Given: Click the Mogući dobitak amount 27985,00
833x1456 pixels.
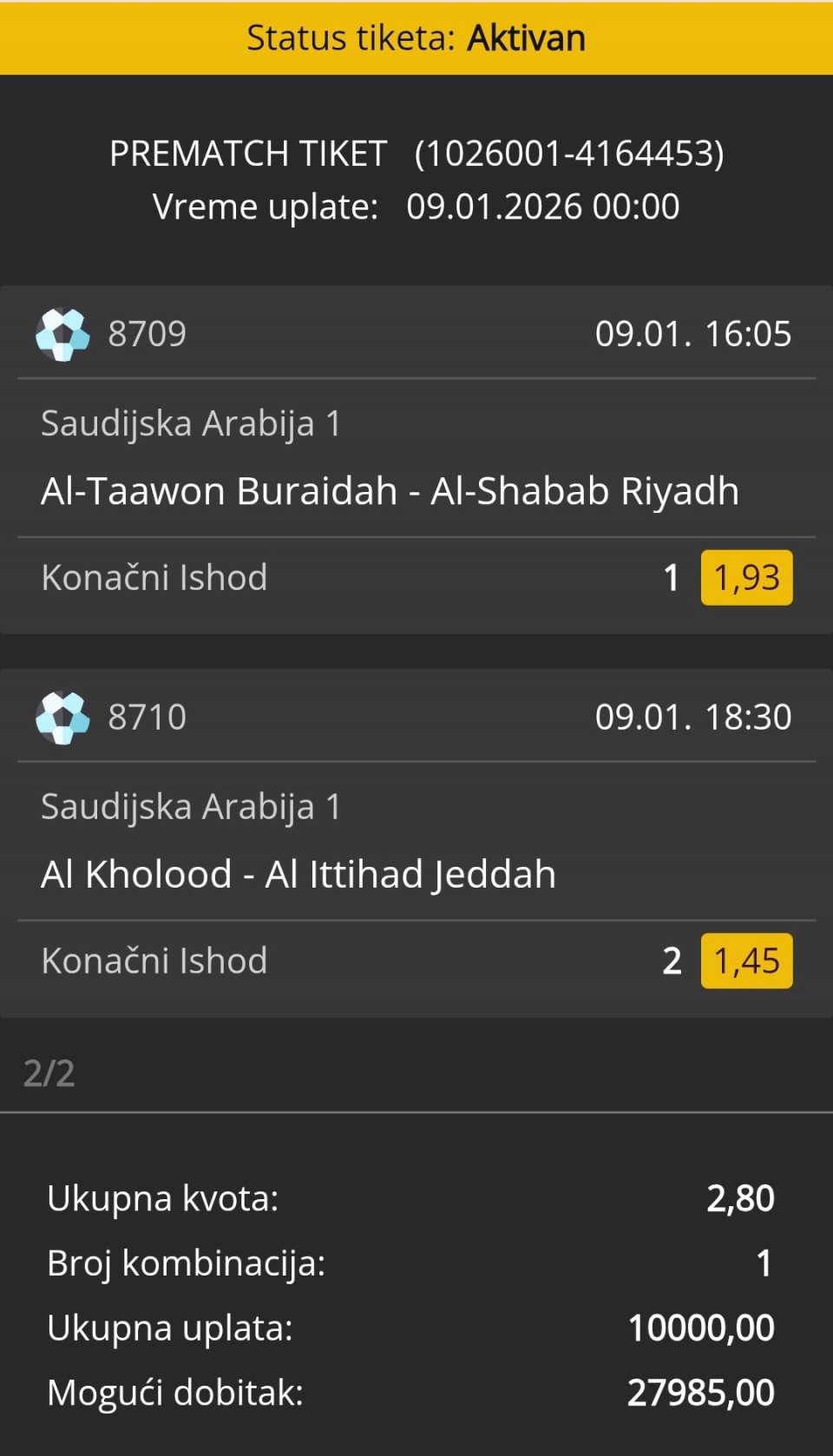Looking at the screenshot, I should (x=700, y=1393).
